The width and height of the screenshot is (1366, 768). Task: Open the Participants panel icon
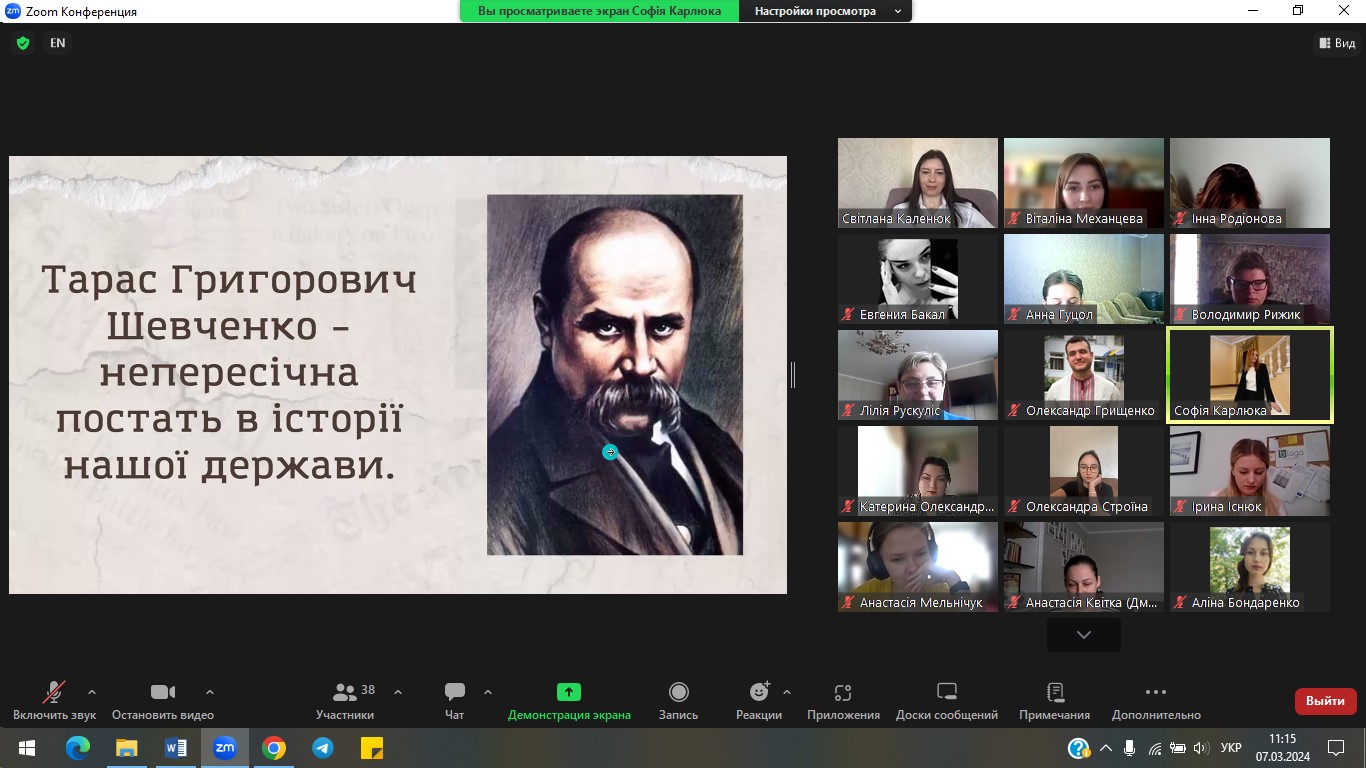345,692
